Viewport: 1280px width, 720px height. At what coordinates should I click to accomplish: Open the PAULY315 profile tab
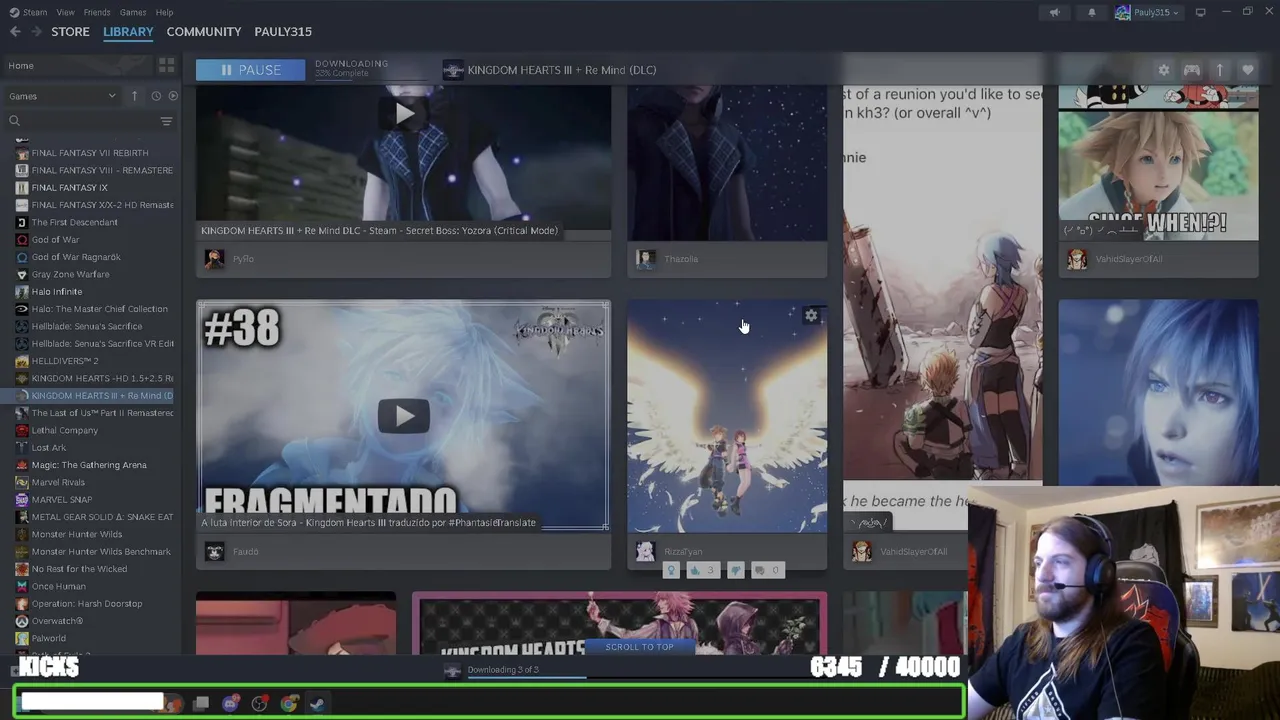click(283, 32)
